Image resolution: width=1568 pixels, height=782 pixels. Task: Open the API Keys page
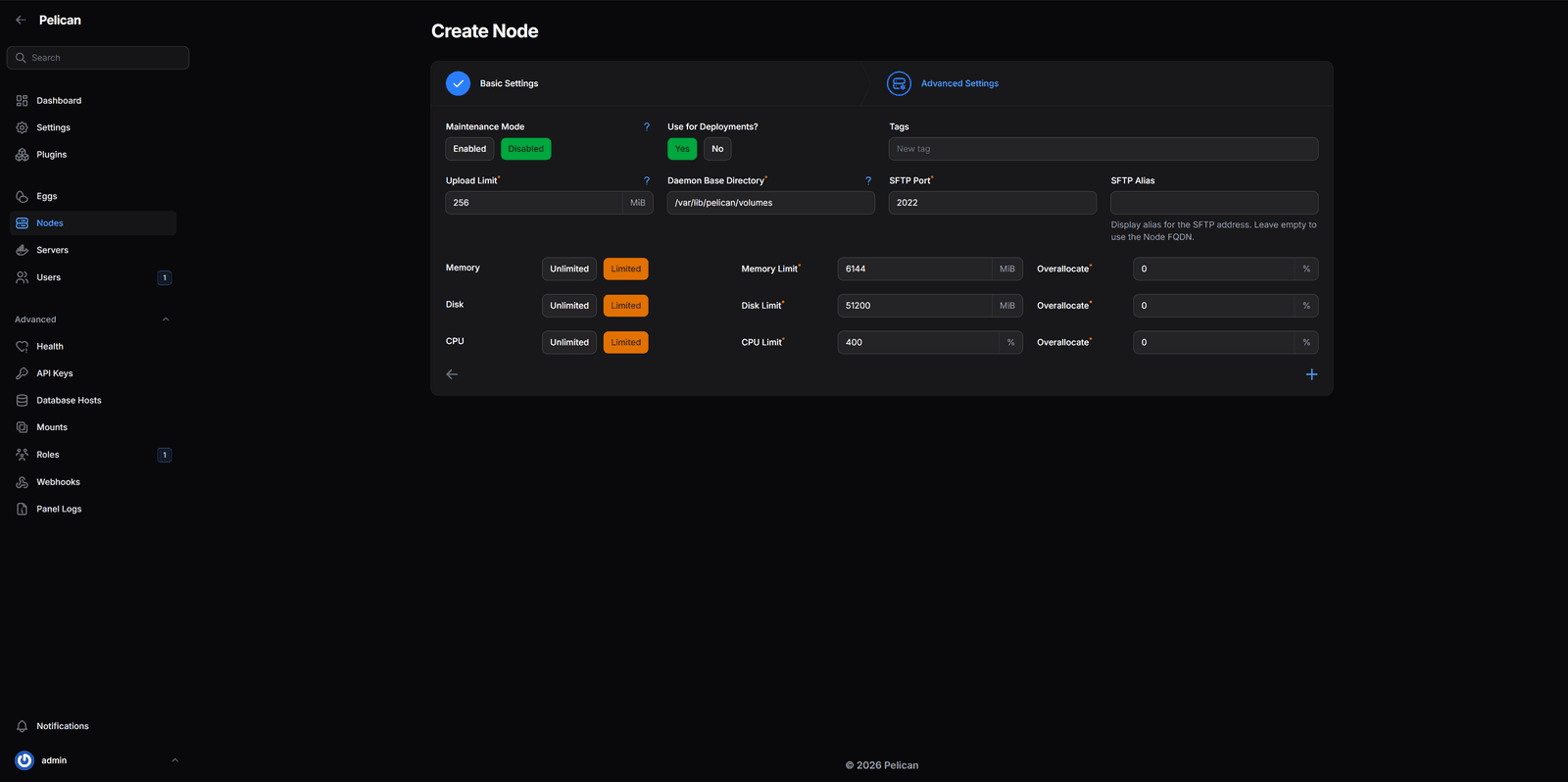(93, 373)
